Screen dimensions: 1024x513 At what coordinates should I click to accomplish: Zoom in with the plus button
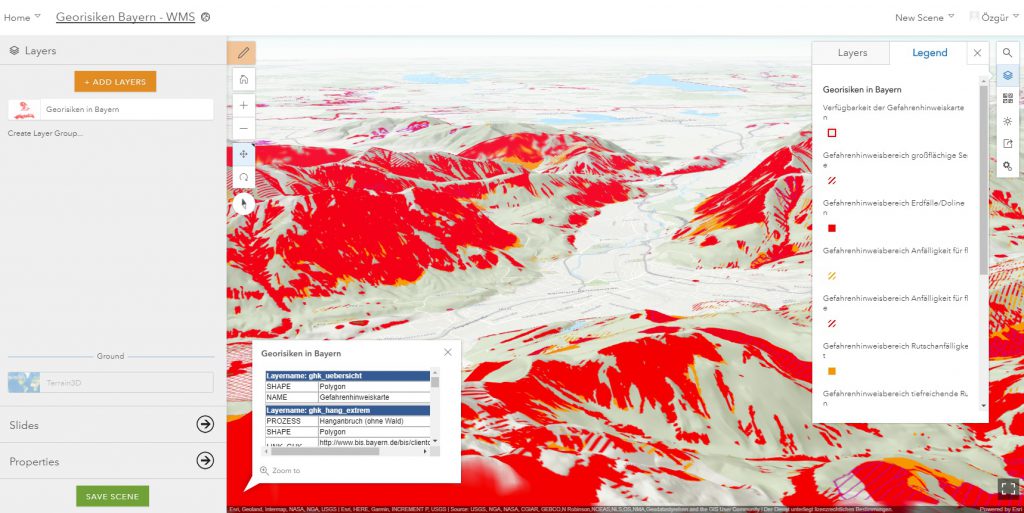tap(244, 105)
